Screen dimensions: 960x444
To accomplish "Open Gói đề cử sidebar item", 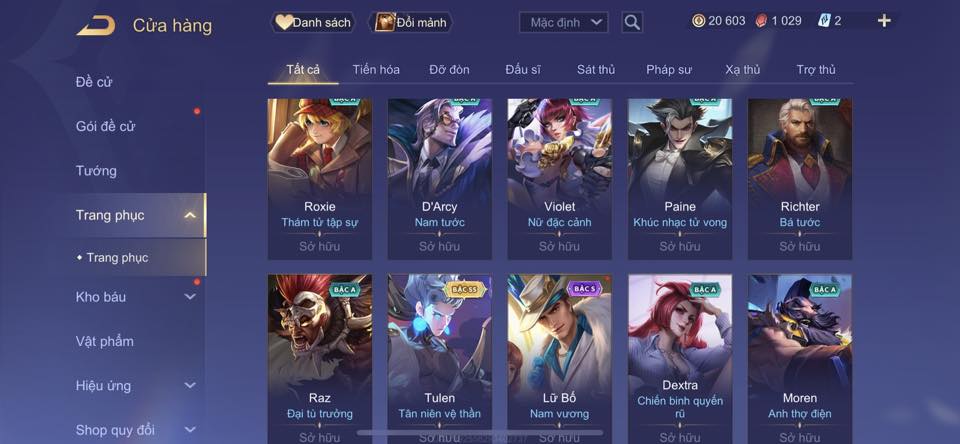I will click(105, 127).
